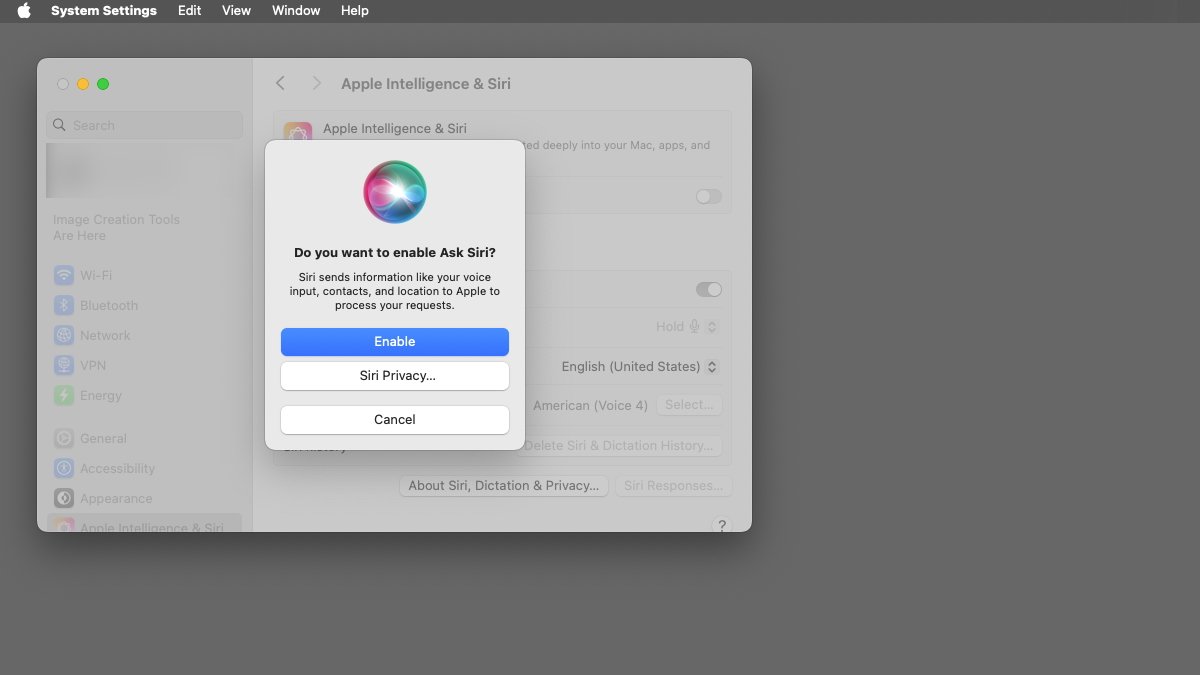Select Apple Intelligence & Siri in sidebar
1200x675 pixels.
(144, 524)
